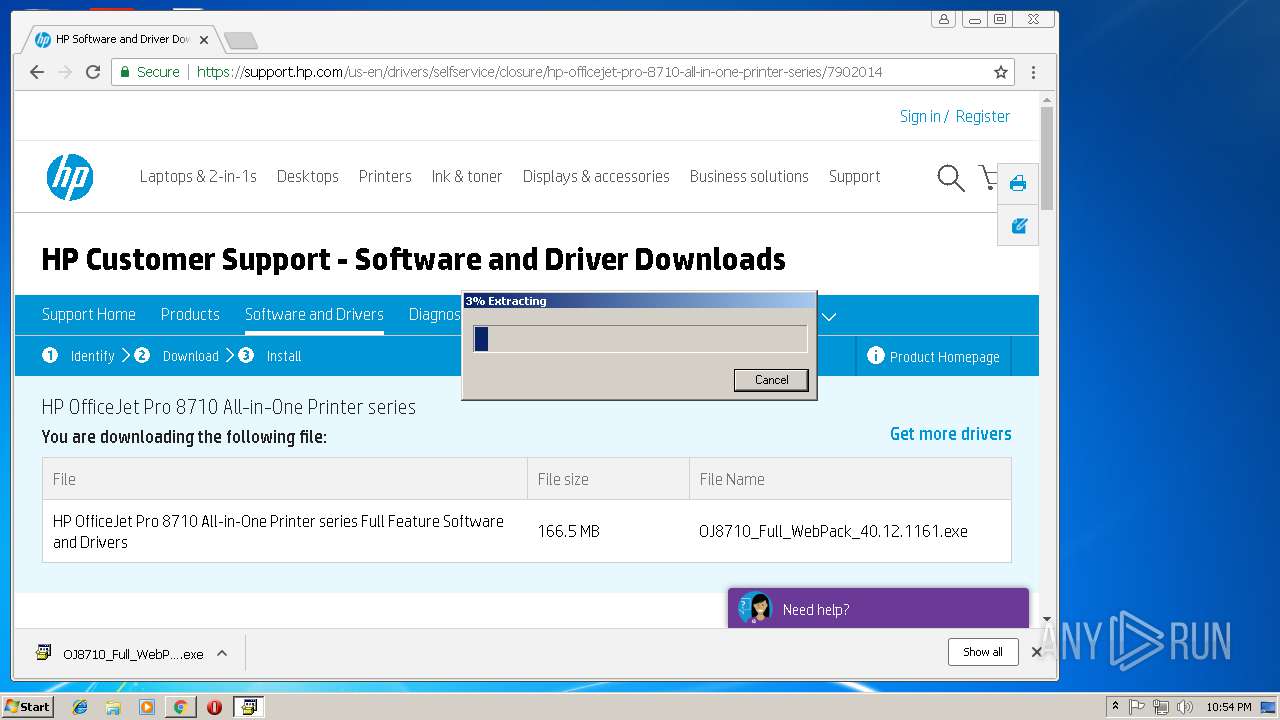The image size is (1280, 720).
Task: Click the extraction progress bar
Action: [x=640, y=339]
